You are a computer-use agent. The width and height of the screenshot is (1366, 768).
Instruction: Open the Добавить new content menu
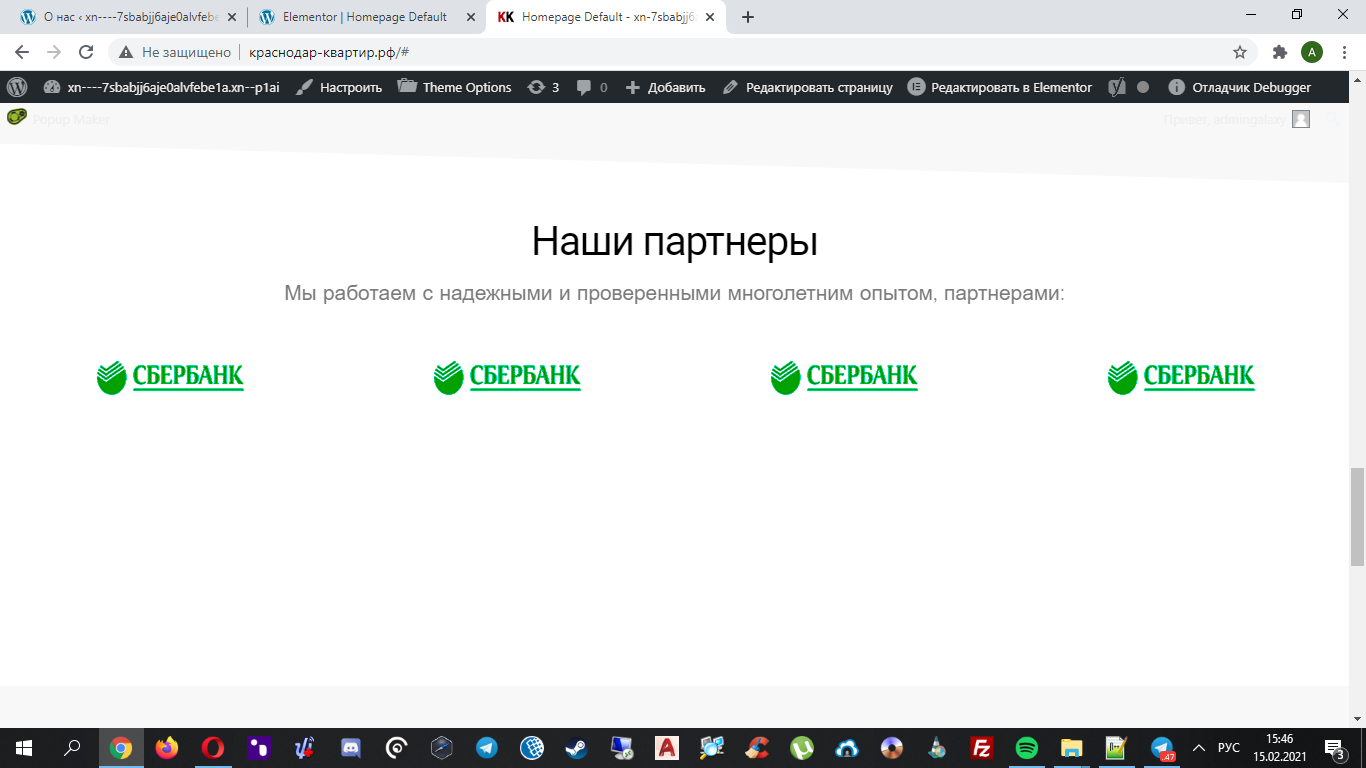665,87
